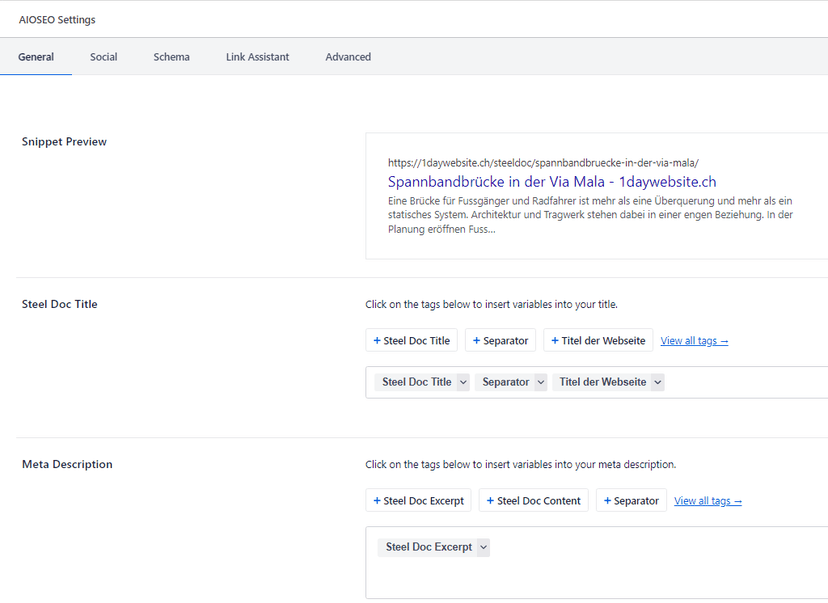
Task: Add the Steel Doc Content tag
Action: (533, 501)
